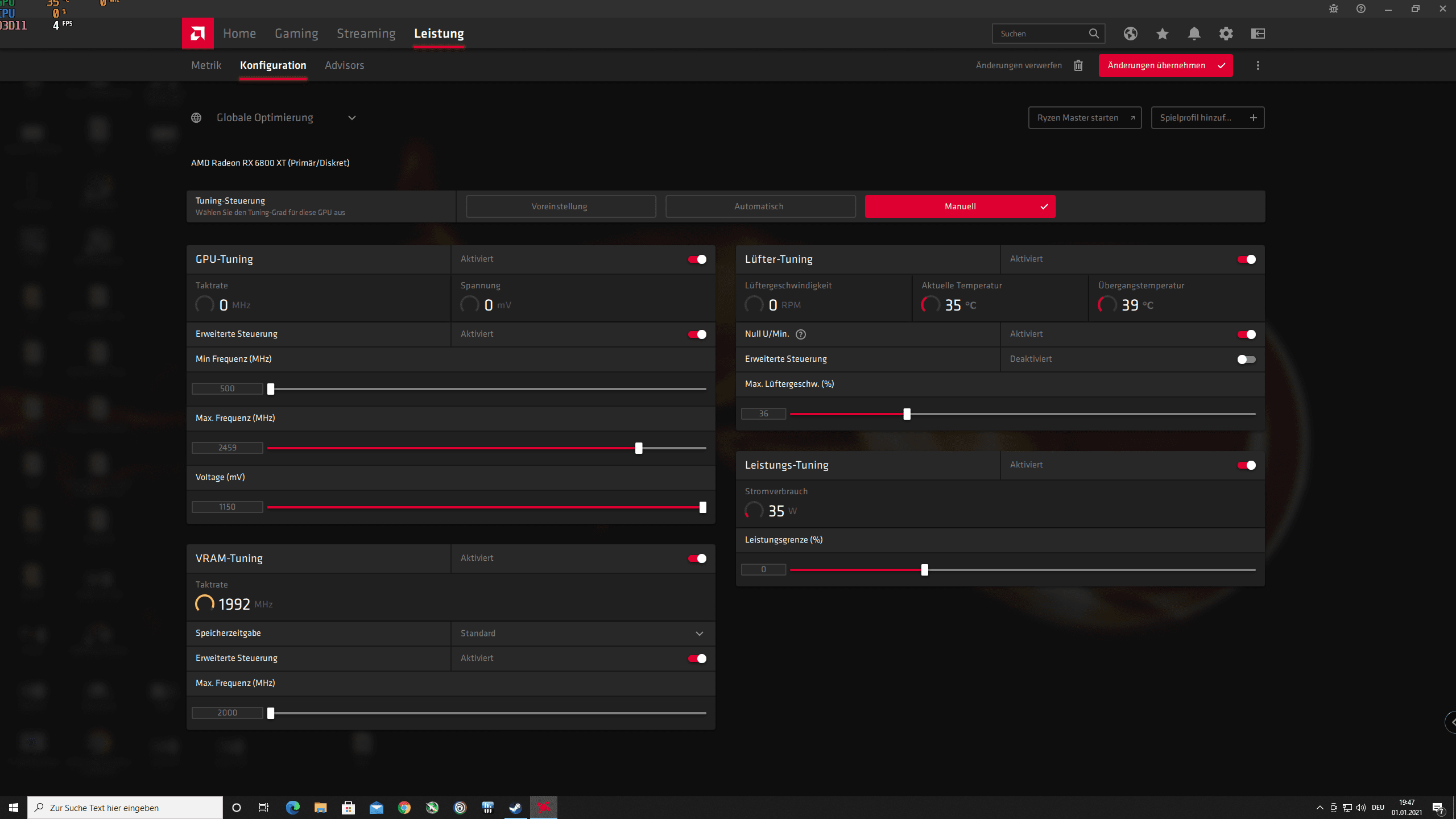Toggle VRAM Erweiterte Steuerung switch
The height and width of the screenshot is (819, 1456).
[x=697, y=659]
